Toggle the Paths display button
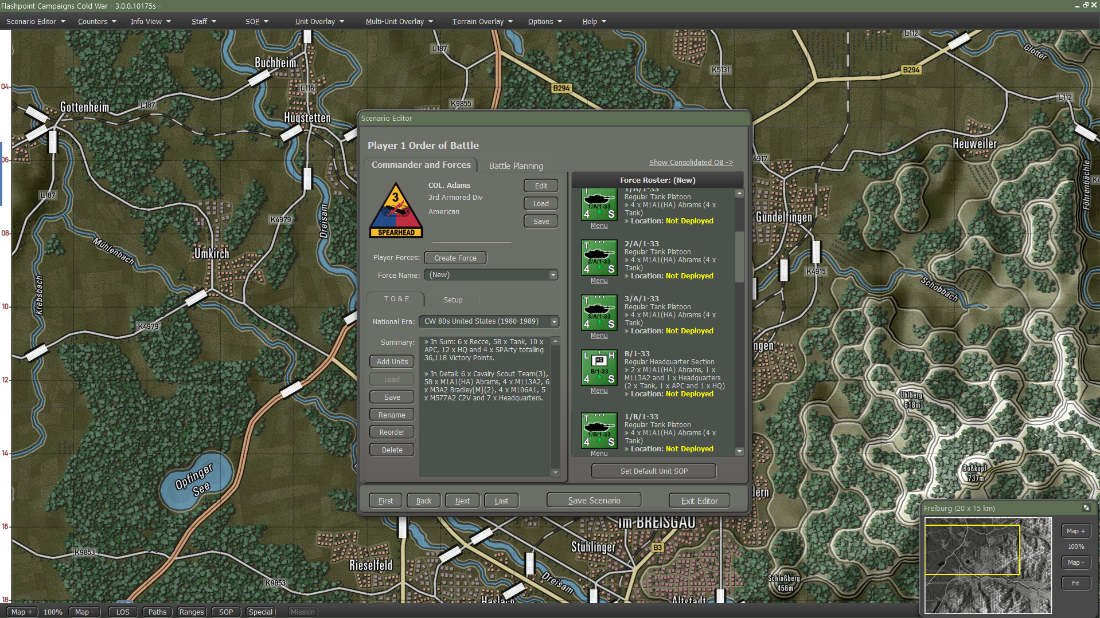The height and width of the screenshot is (618, 1100). pyautogui.click(x=157, y=612)
